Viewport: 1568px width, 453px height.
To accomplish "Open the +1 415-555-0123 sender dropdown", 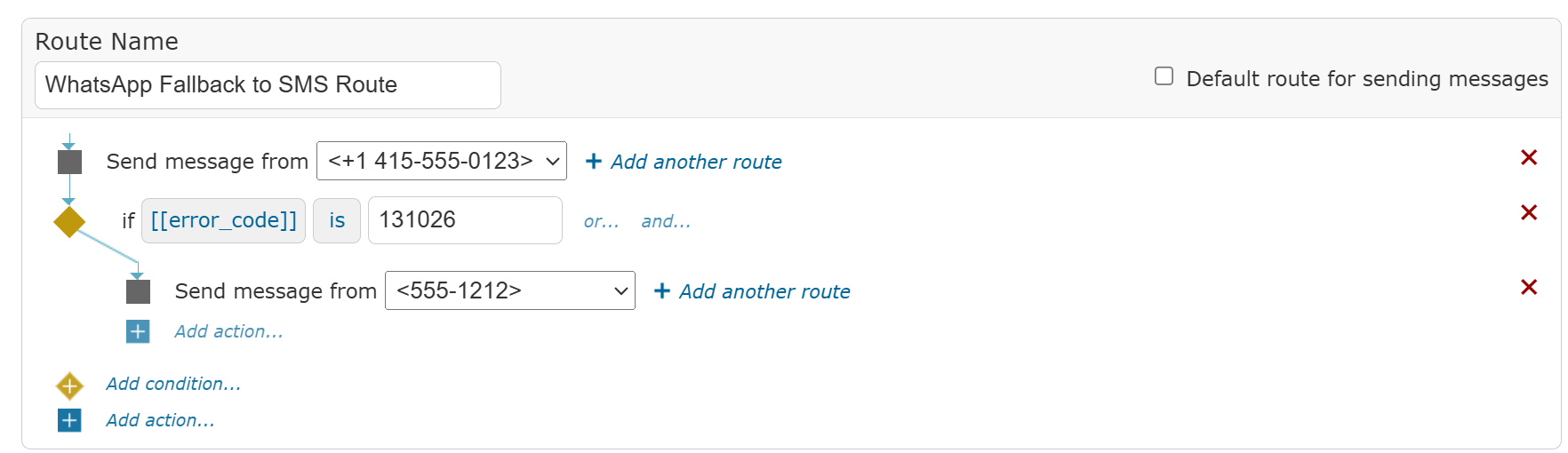I will pos(442,161).
